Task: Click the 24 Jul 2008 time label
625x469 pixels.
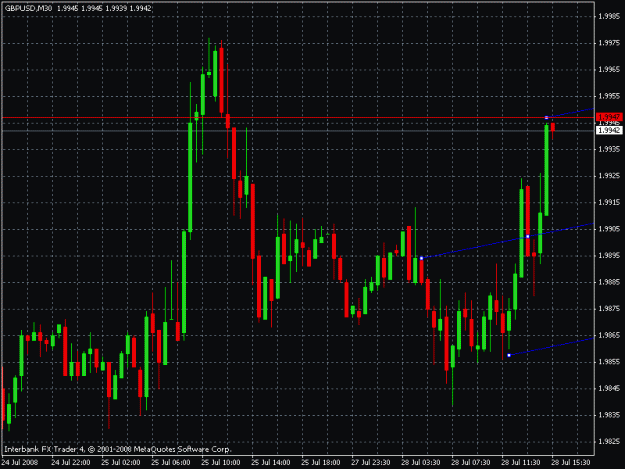Action: point(20,463)
